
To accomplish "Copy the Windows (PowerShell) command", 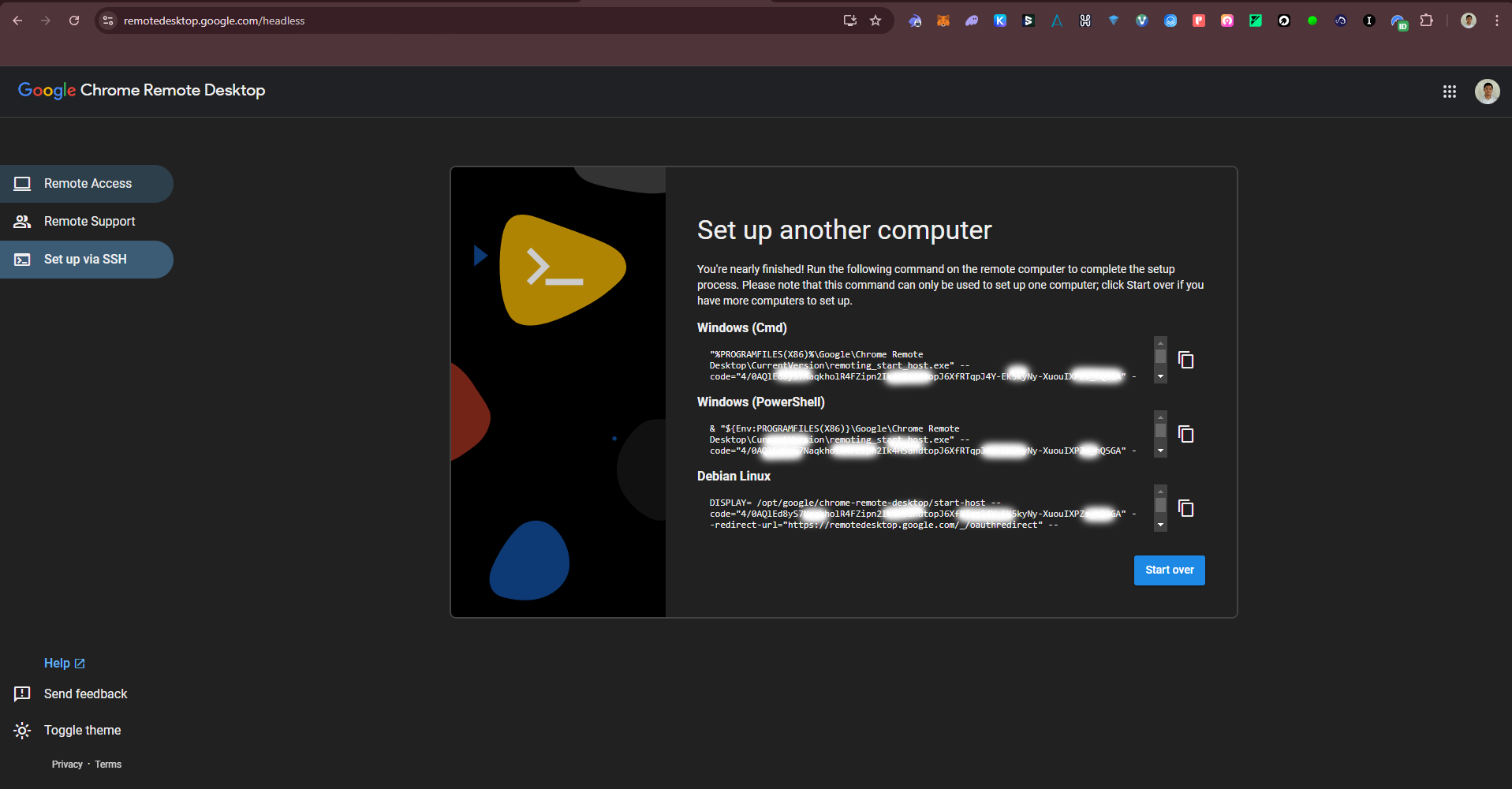I will [1185, 434].
